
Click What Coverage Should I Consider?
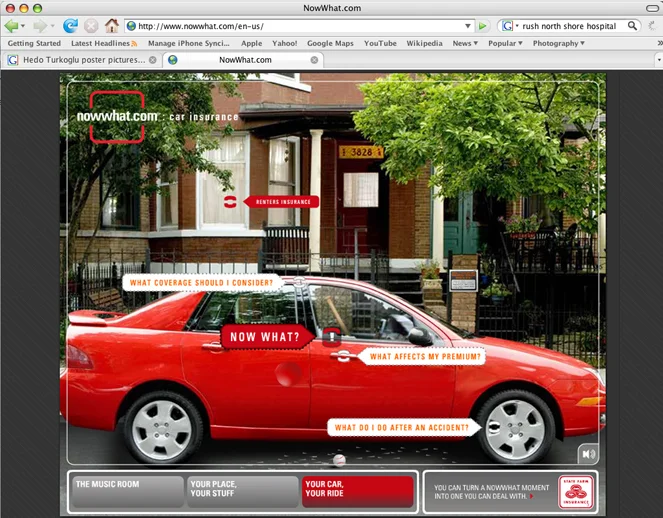202,282
